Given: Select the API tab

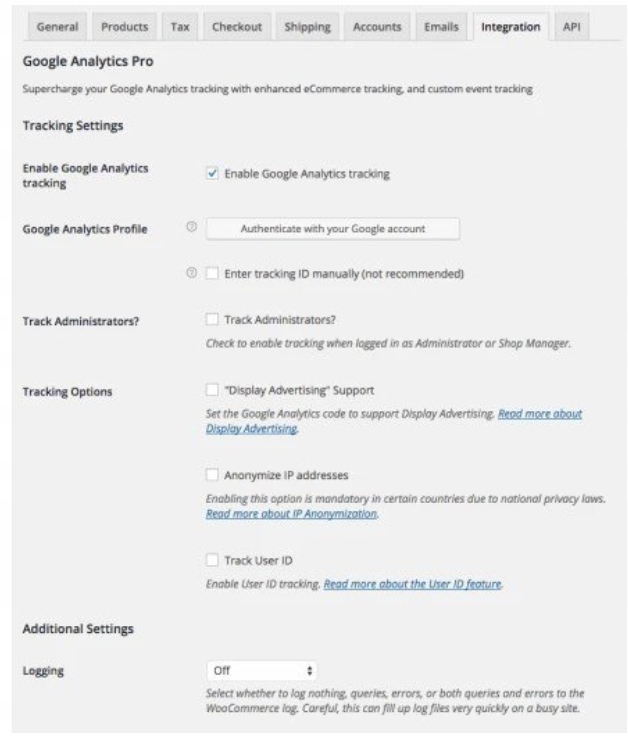Looking at the screenshot, I should tap(571, 27).
